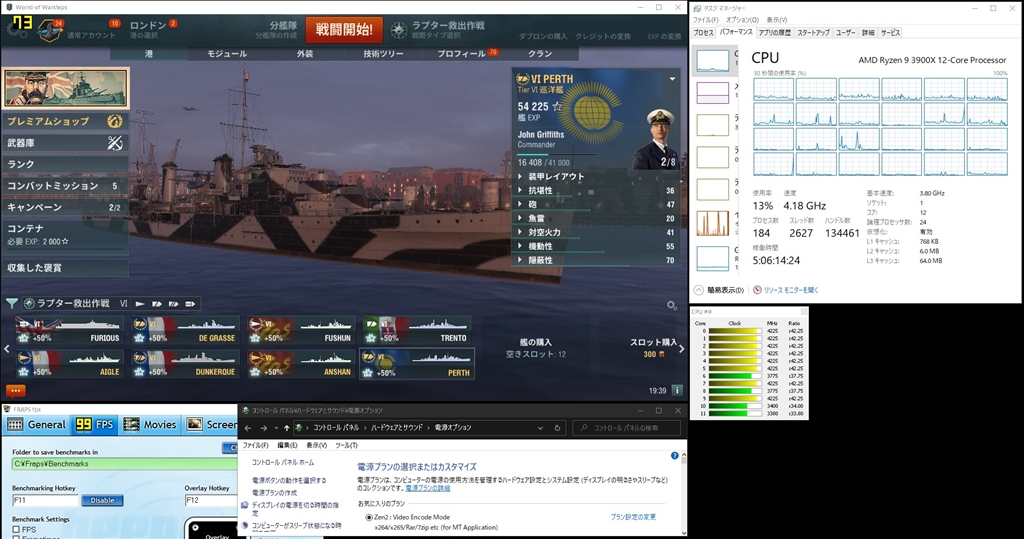Open File (ファイル) menu in Task Manager
Screen dimensions: 1024x539
[x=706, y=20]
